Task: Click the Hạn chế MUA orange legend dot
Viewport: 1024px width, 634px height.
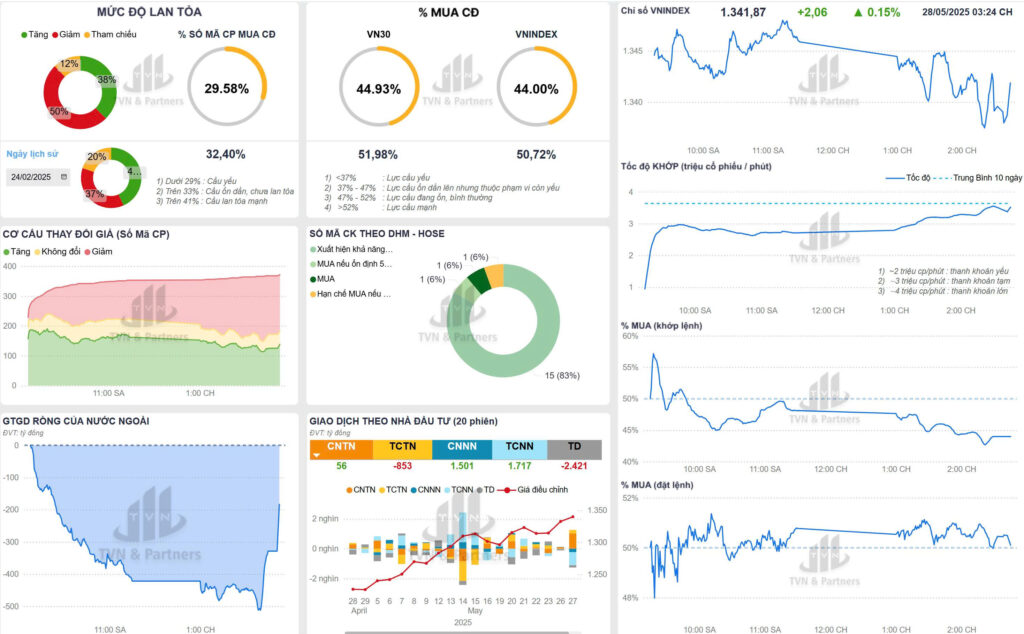Action: click(313, 294)
